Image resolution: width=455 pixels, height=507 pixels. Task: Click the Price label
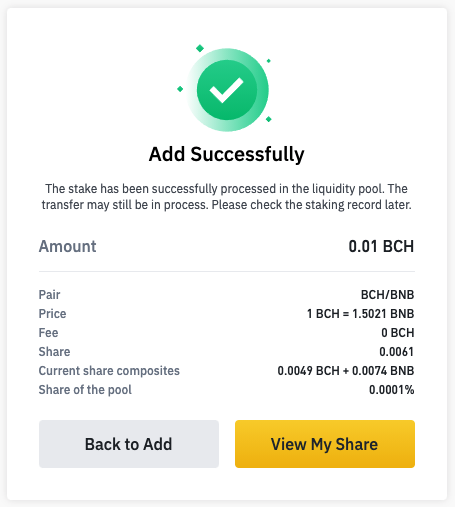pyautogui.click(x=52, y=314)
